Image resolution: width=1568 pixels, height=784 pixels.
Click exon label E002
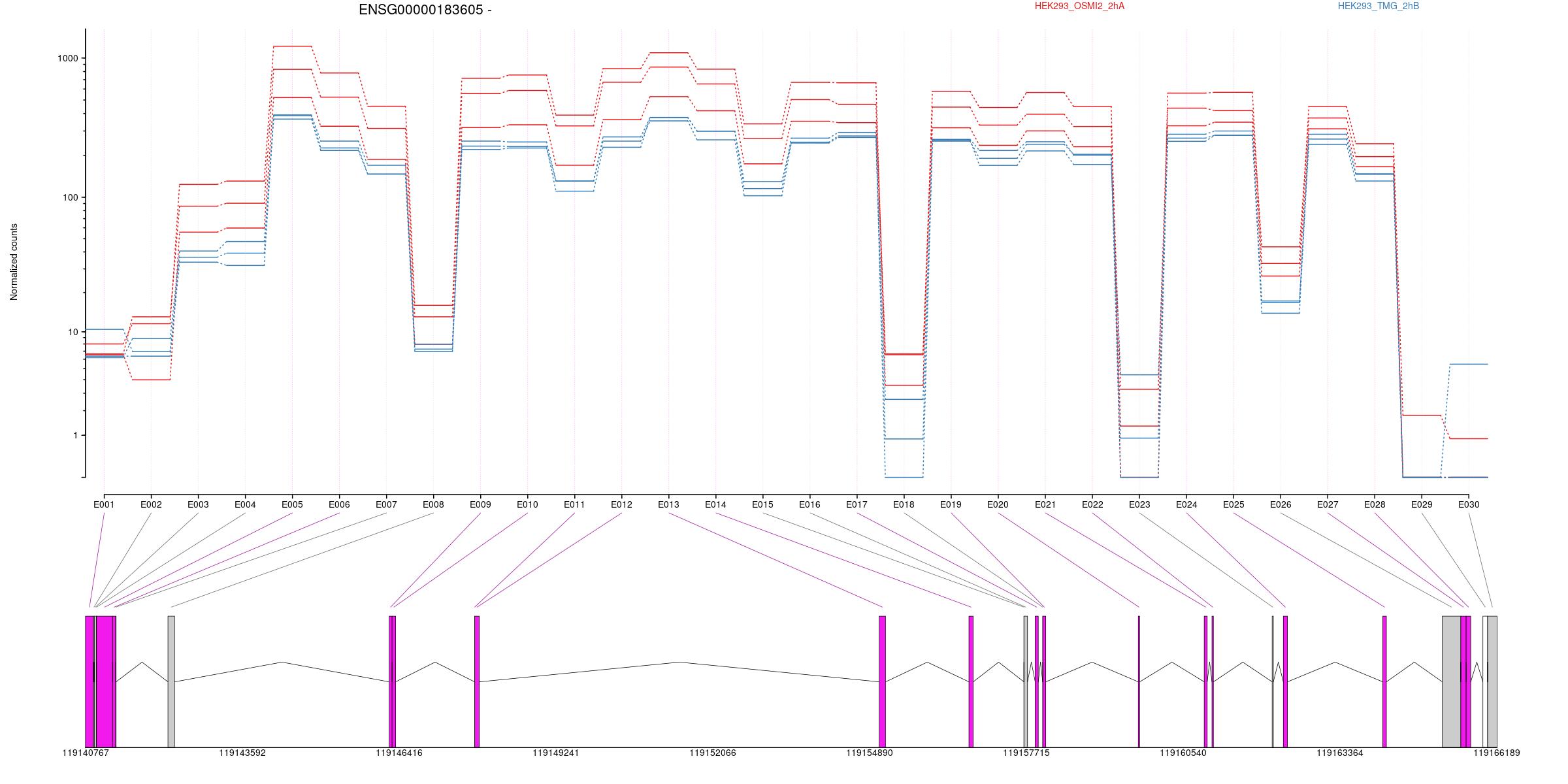[x=151, y=504]
